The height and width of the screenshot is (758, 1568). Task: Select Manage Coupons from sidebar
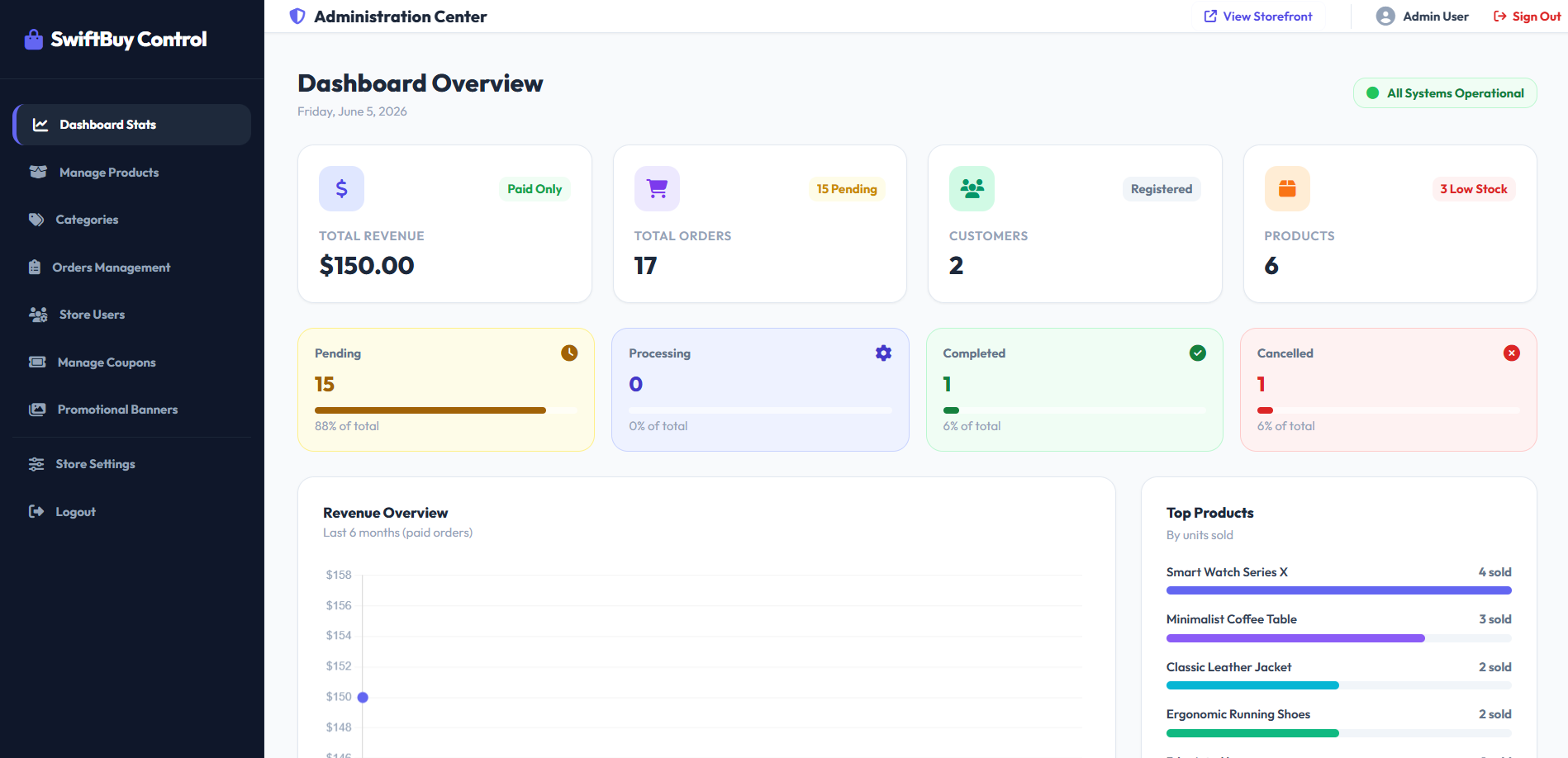[x=132, y=362]
